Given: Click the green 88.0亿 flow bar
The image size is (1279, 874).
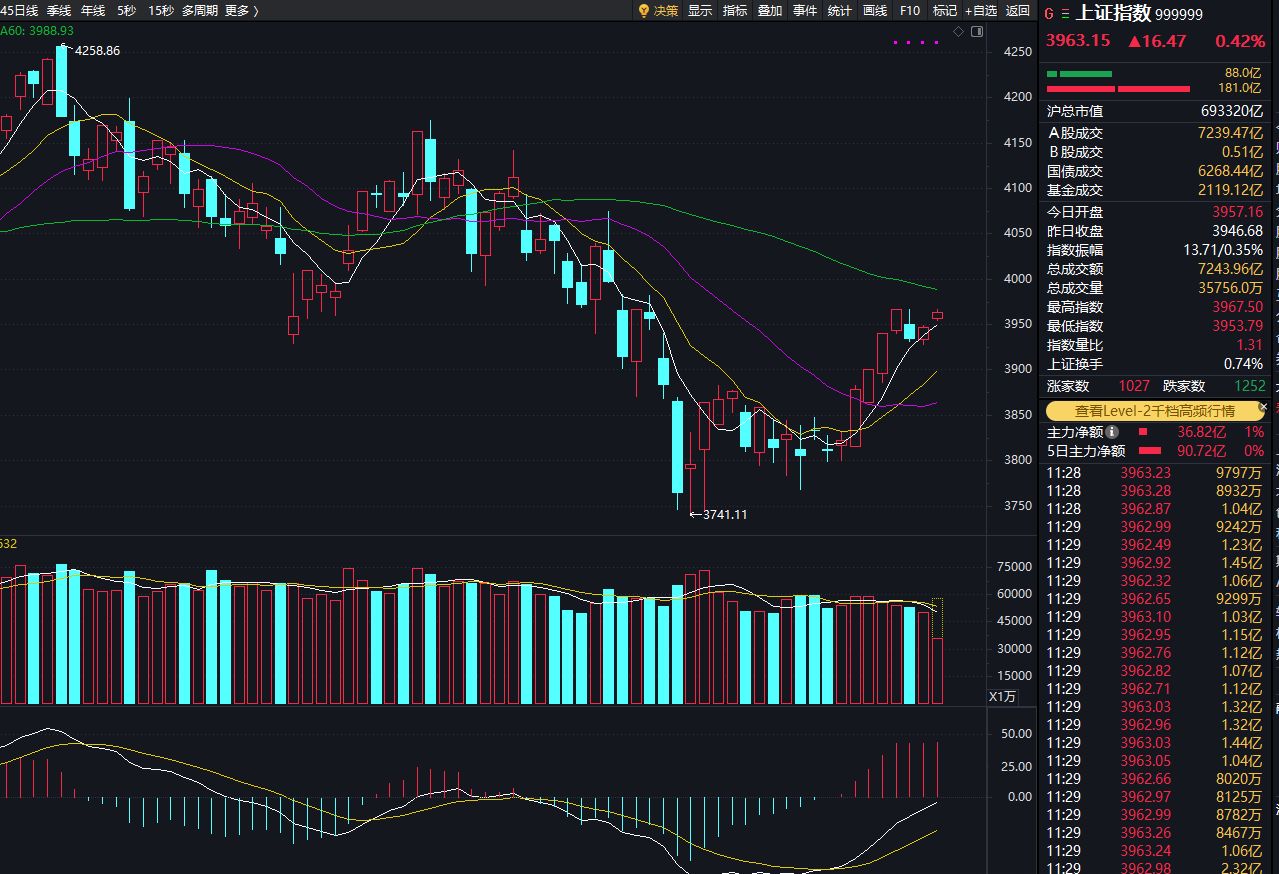Looking at the screenshot, I should 1078,74.
